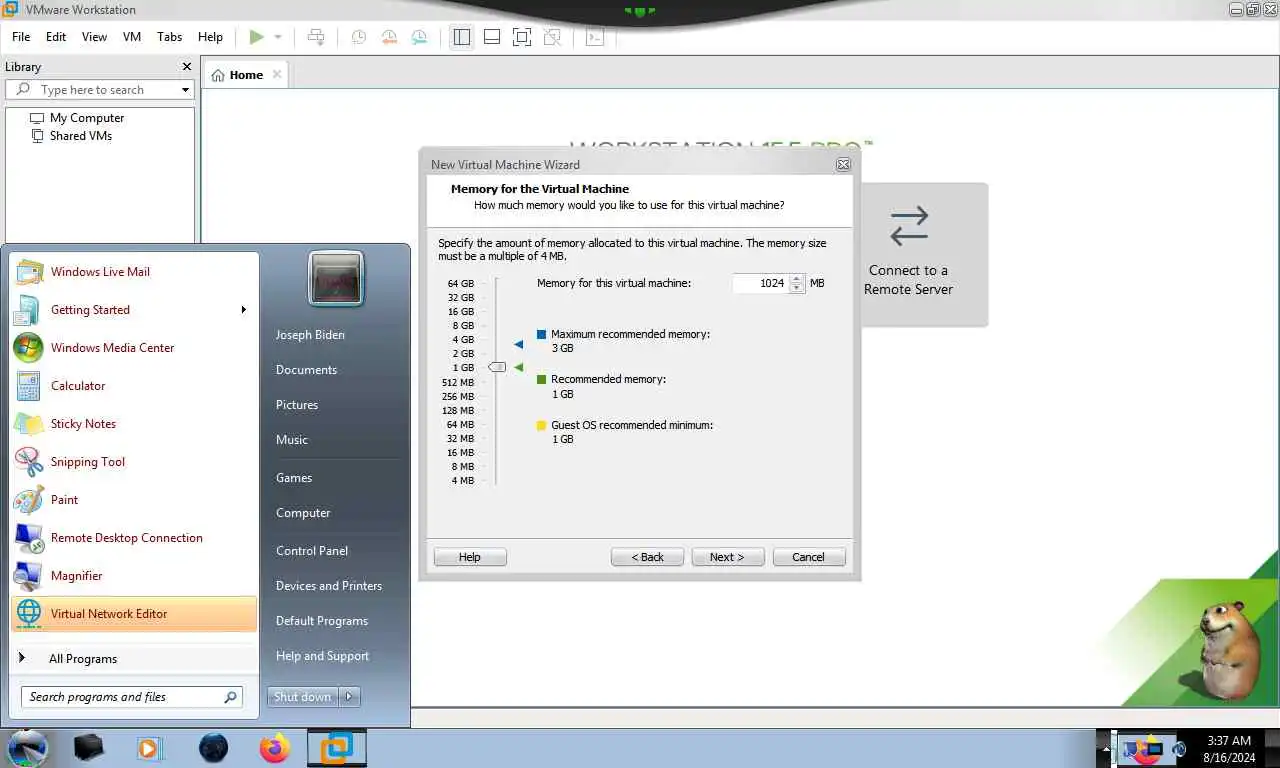1280x768 pixels.
Task: Open the Tabs menu
Action: tap(170, 36)
